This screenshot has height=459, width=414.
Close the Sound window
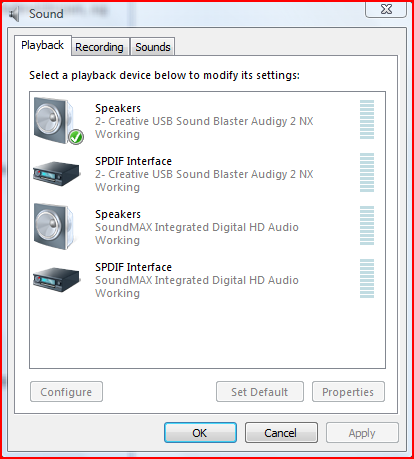[x=386, y=9]
